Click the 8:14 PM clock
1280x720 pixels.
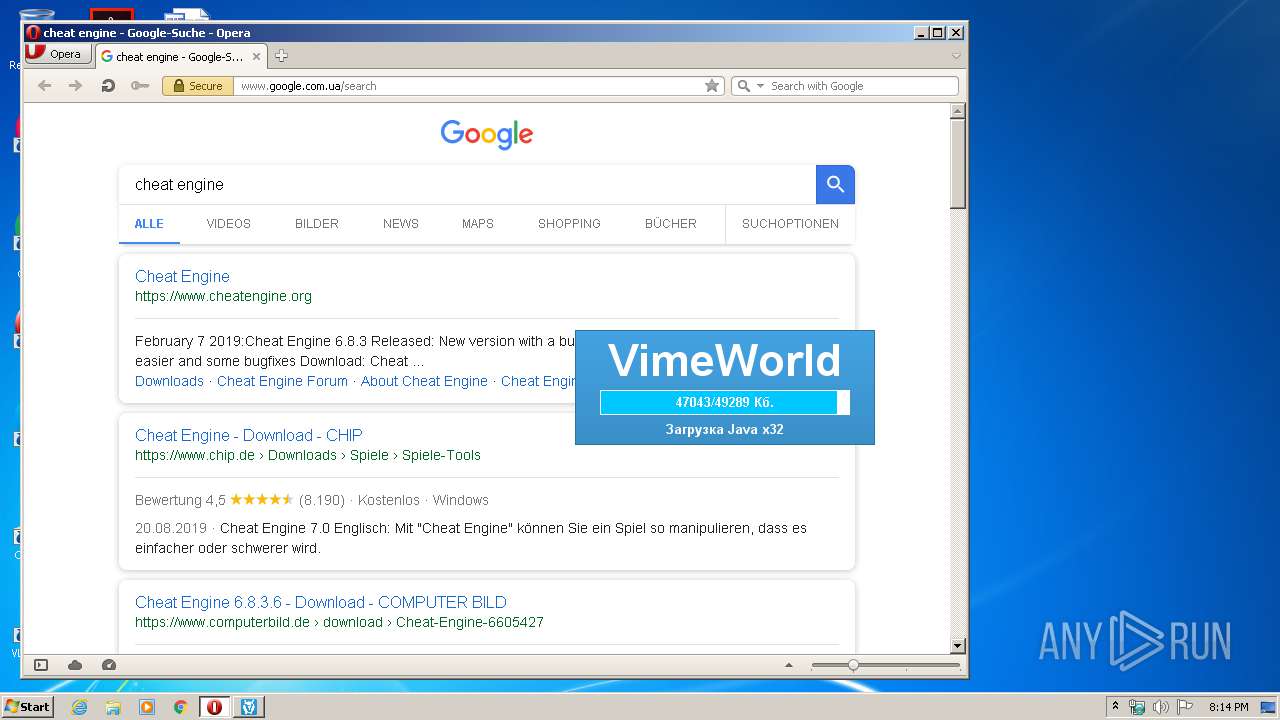coord(1228,707)
